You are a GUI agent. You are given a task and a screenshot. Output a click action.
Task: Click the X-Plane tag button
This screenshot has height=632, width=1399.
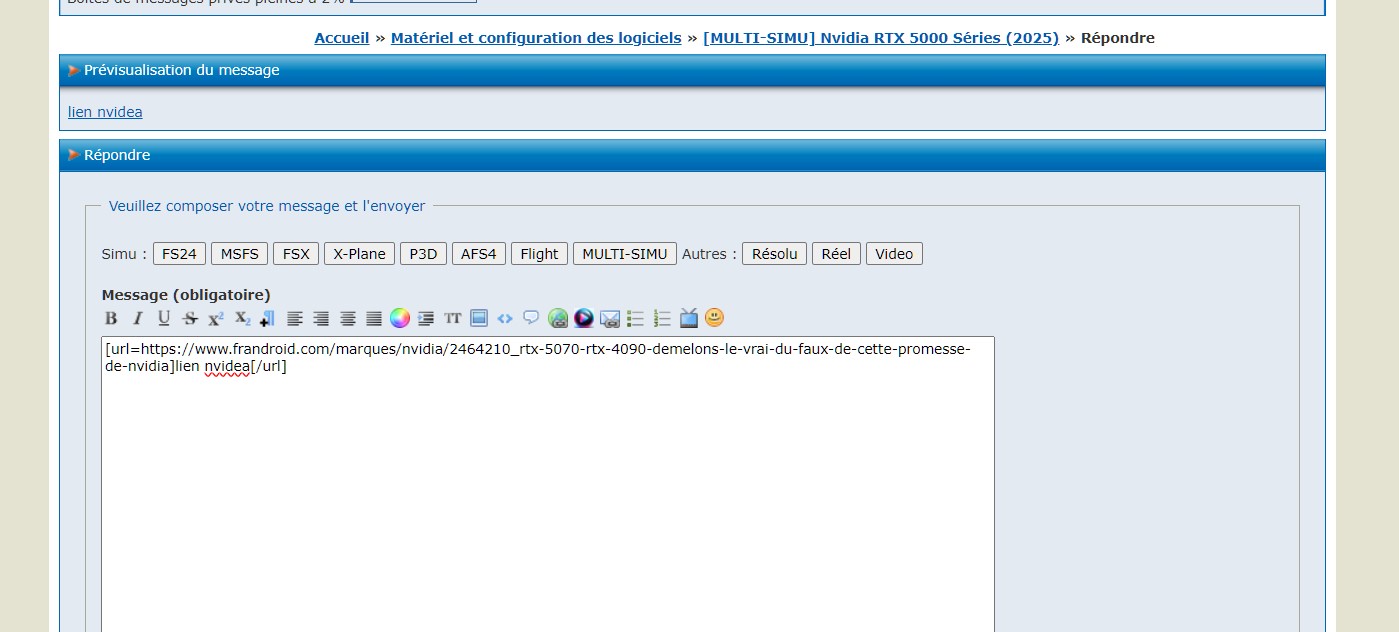click(360, 254)
